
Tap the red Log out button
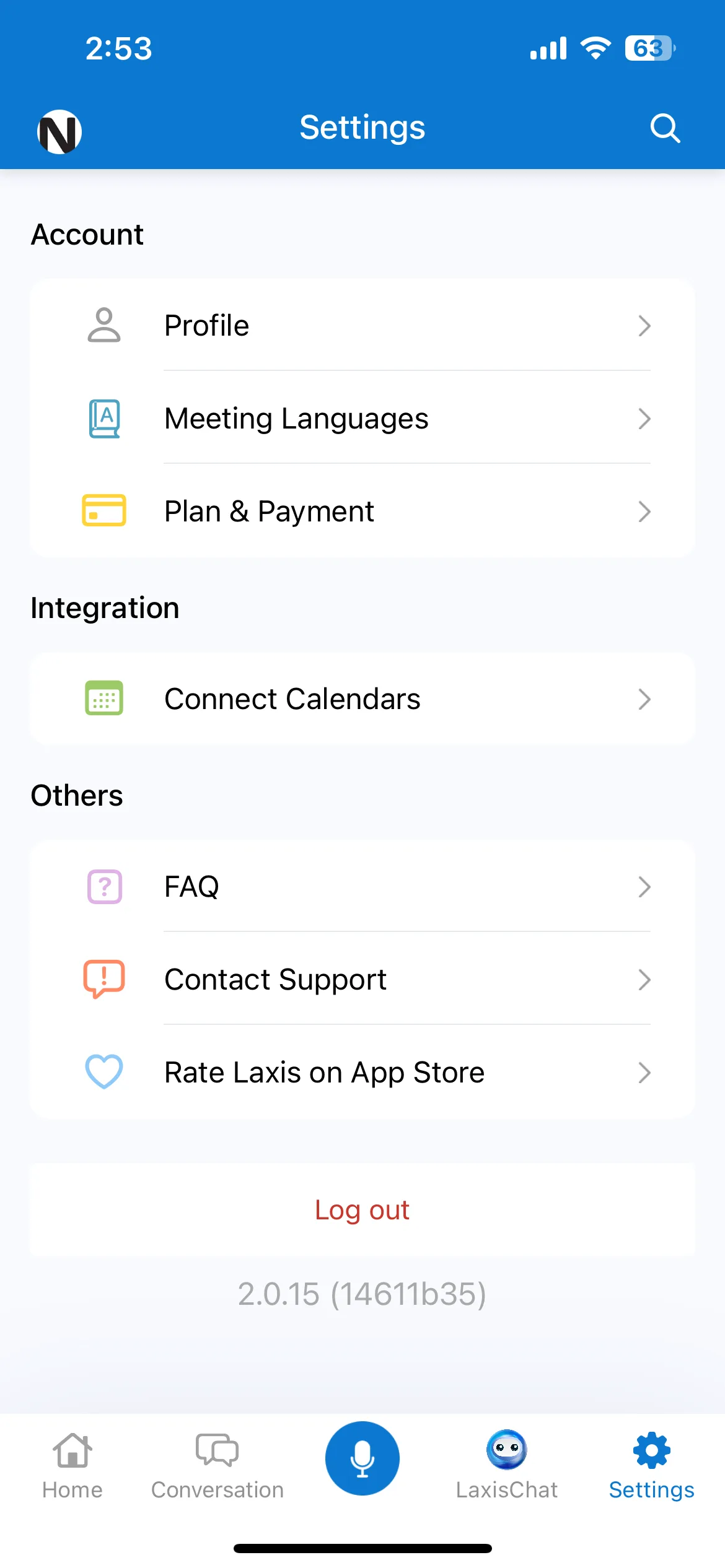362,1209
